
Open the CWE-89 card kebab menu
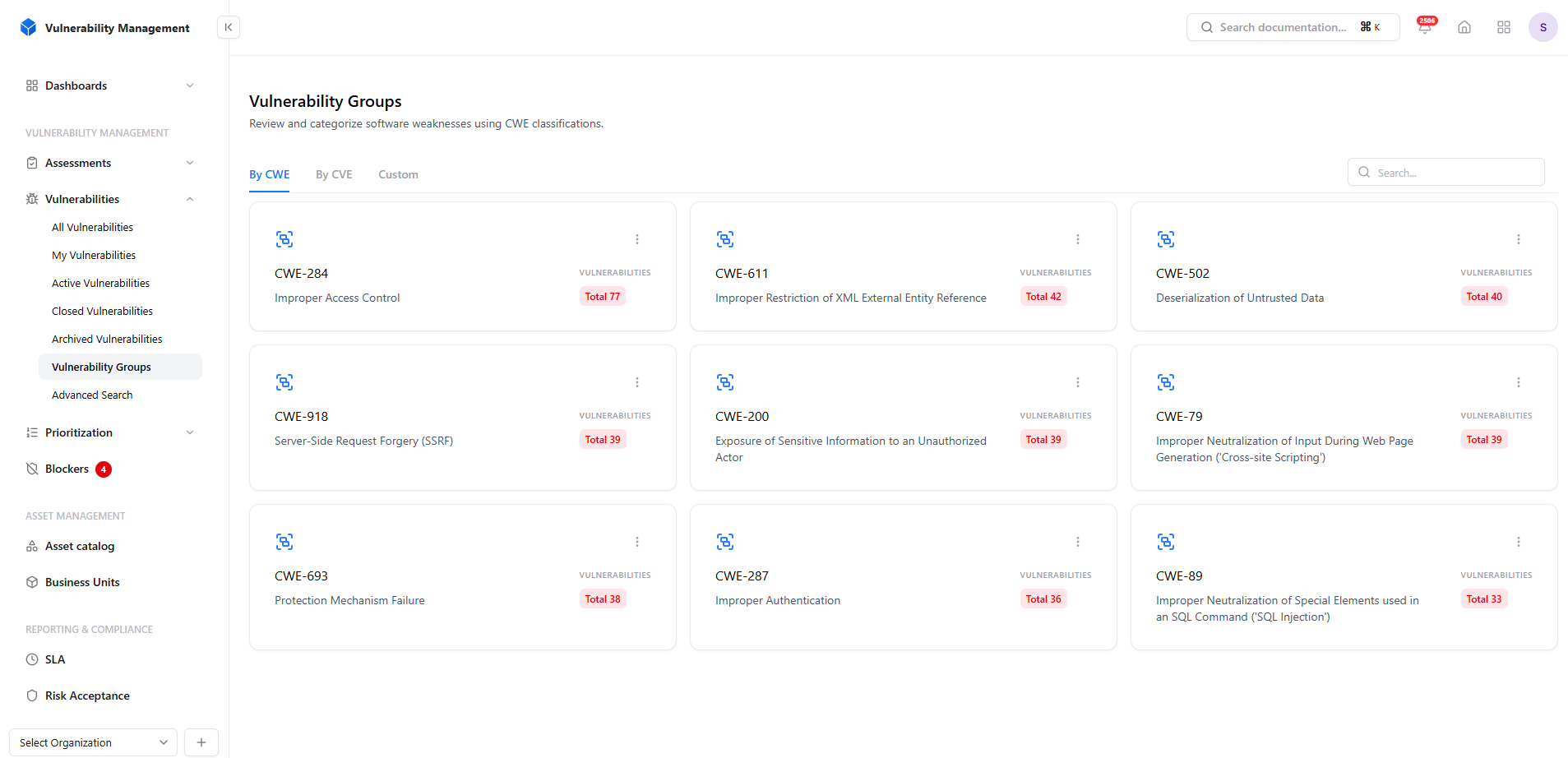click(1519, 542)
